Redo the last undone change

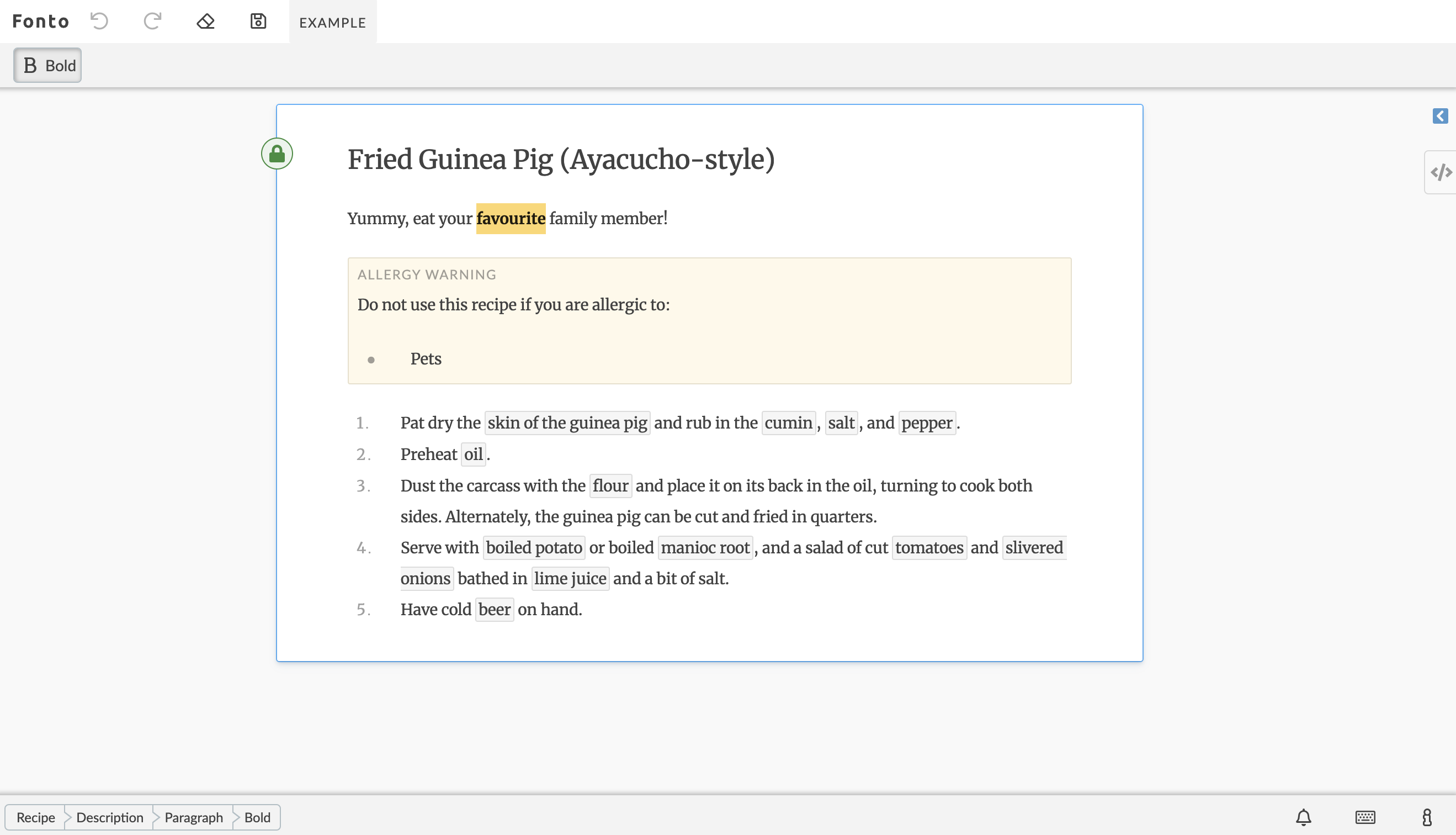(152, 21)
